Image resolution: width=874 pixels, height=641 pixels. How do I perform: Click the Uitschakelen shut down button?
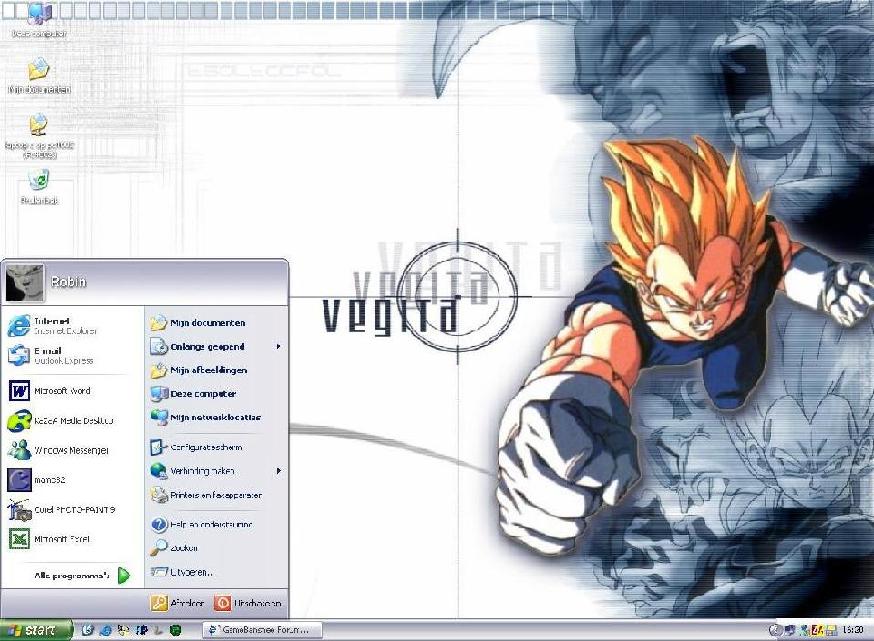click(x=248, y=603)
